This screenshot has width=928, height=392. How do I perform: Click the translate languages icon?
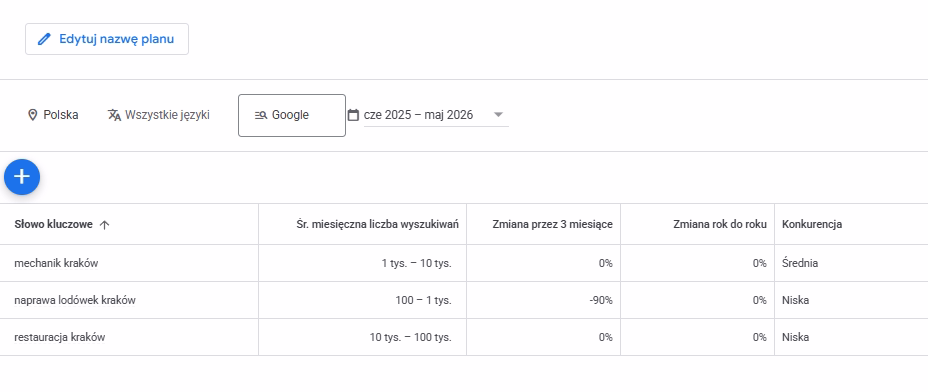pyautogui.click(x=114, y=115)
